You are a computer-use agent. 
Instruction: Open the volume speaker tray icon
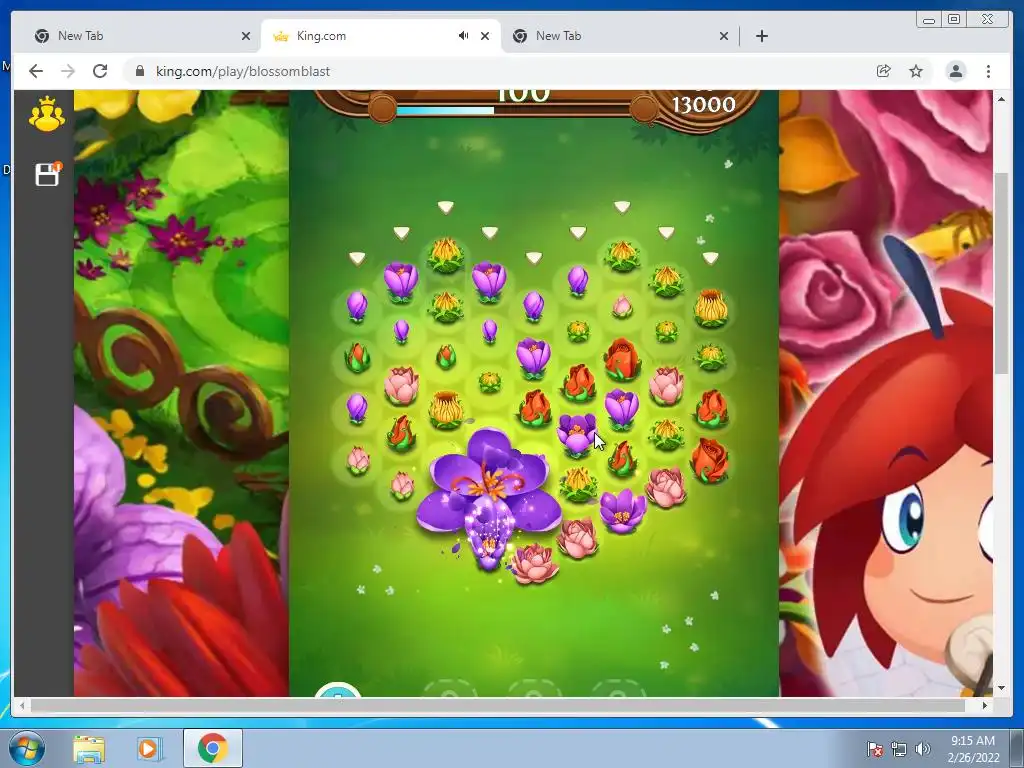point(922,749)
